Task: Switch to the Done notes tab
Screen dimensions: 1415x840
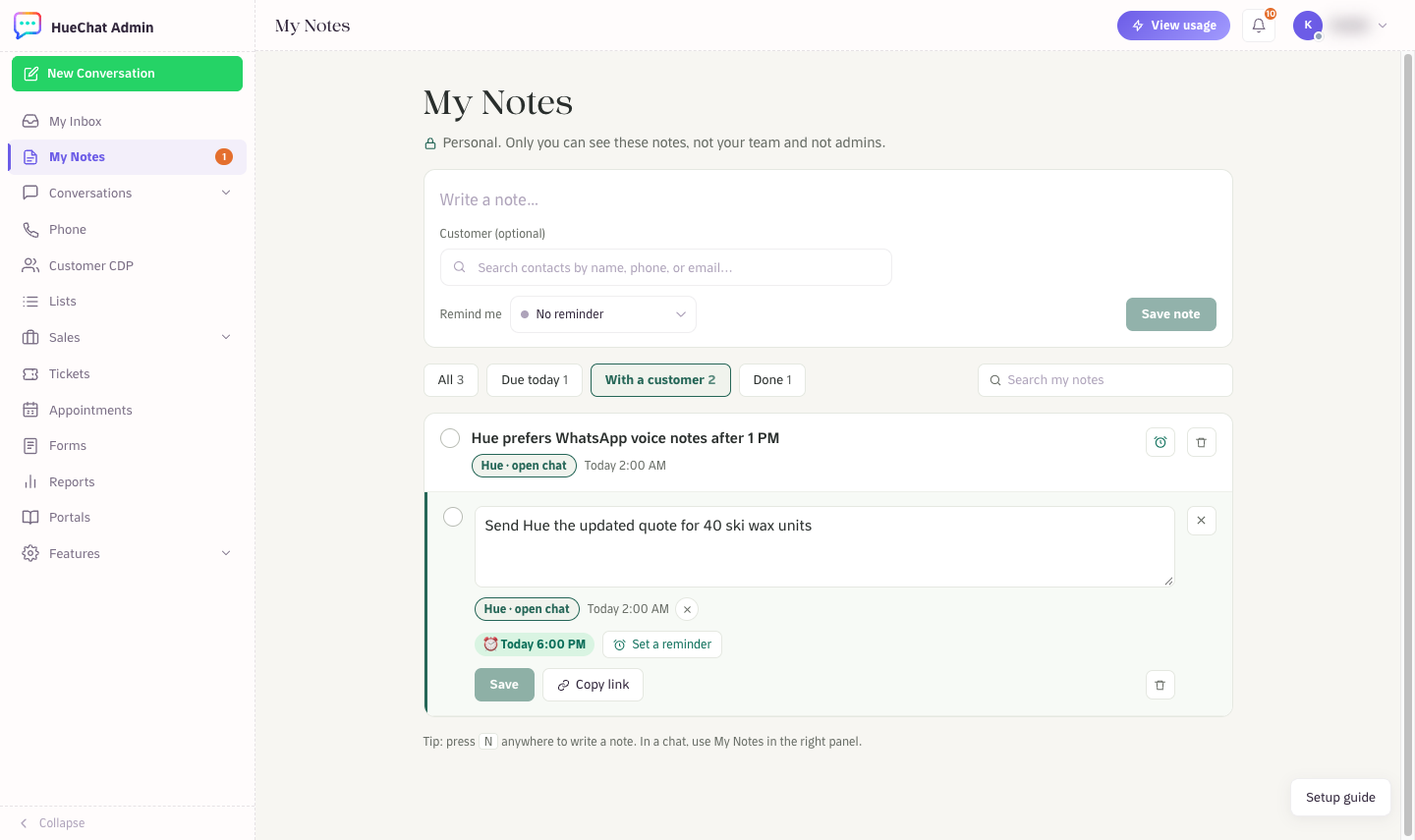Action: tap(772, 380)
